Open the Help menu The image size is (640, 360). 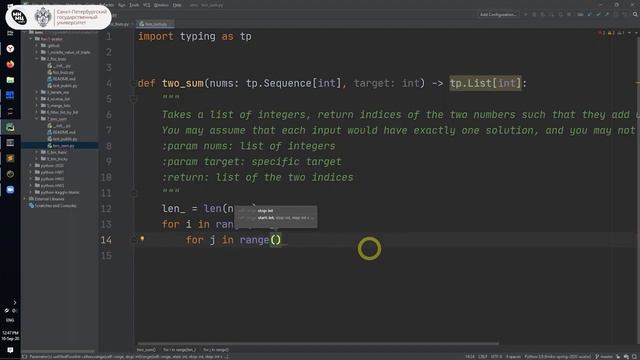click(177, 5)
